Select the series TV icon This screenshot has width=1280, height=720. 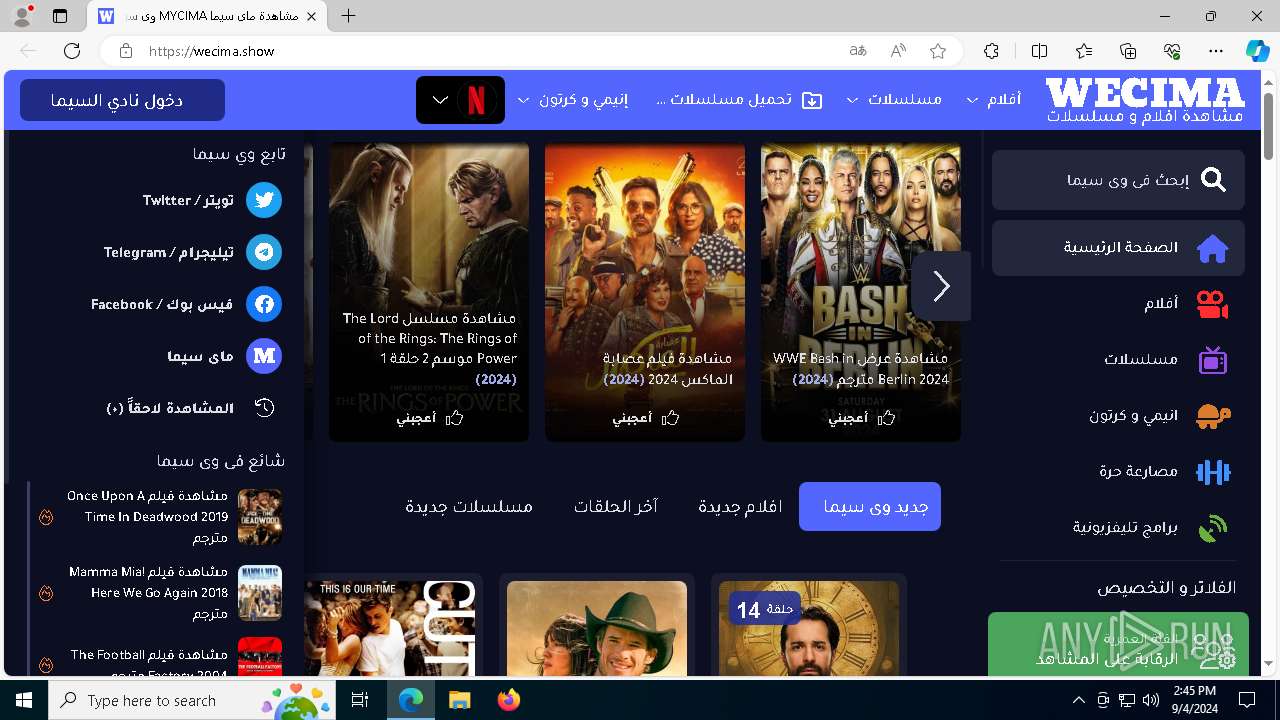(1213, 360)
